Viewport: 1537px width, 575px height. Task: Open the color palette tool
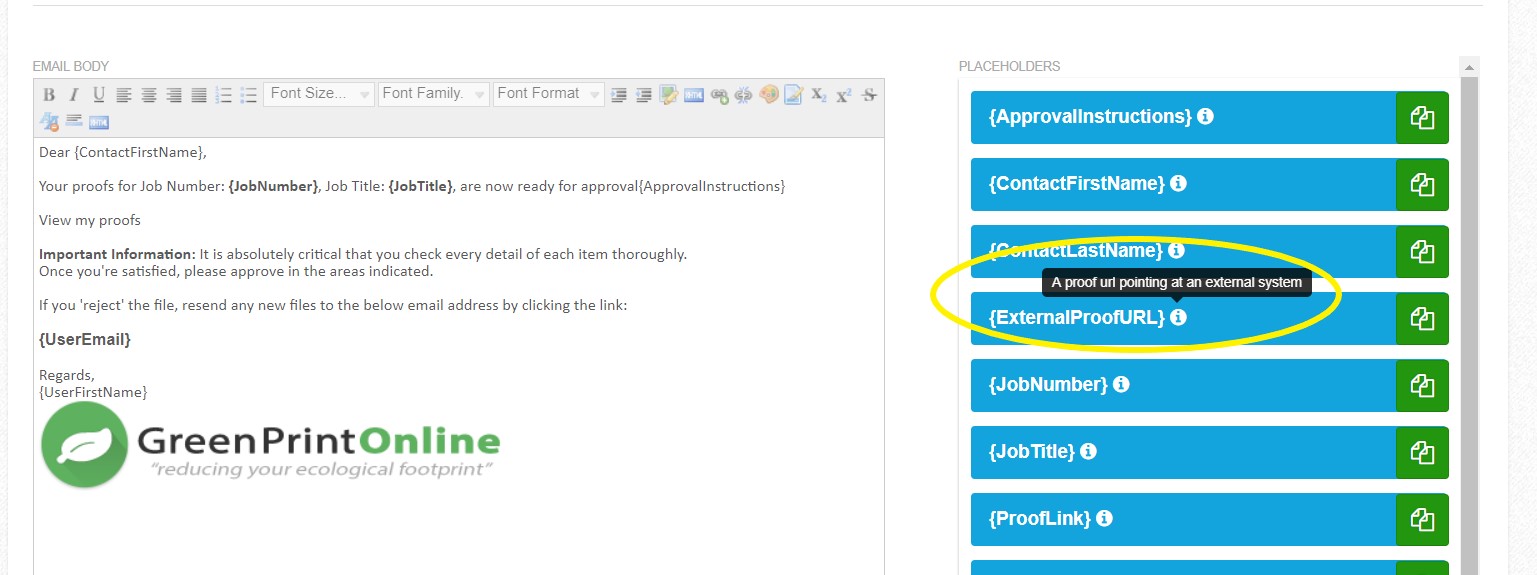click(x=769, y=95)
